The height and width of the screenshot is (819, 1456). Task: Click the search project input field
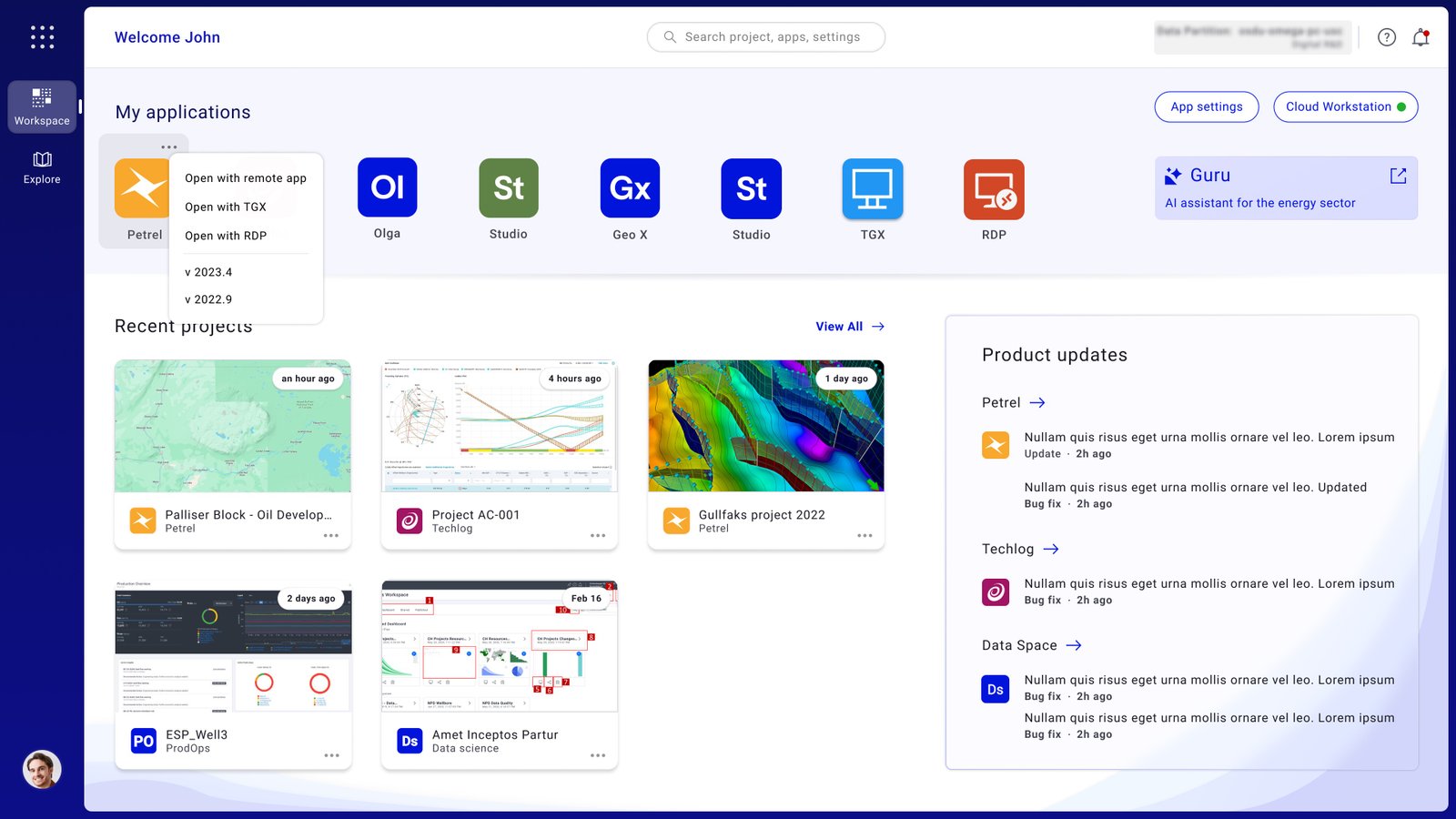(x=766, y=37)
